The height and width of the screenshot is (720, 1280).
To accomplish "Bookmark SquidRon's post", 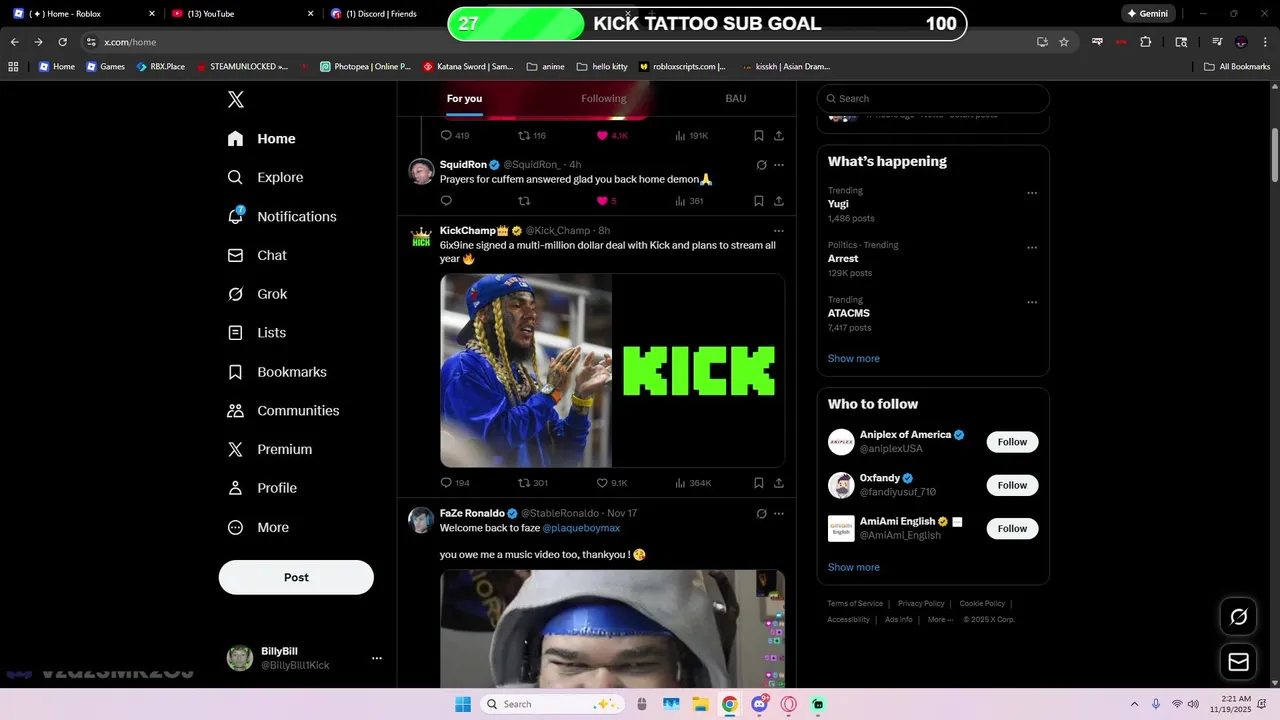I will (759, 201).
